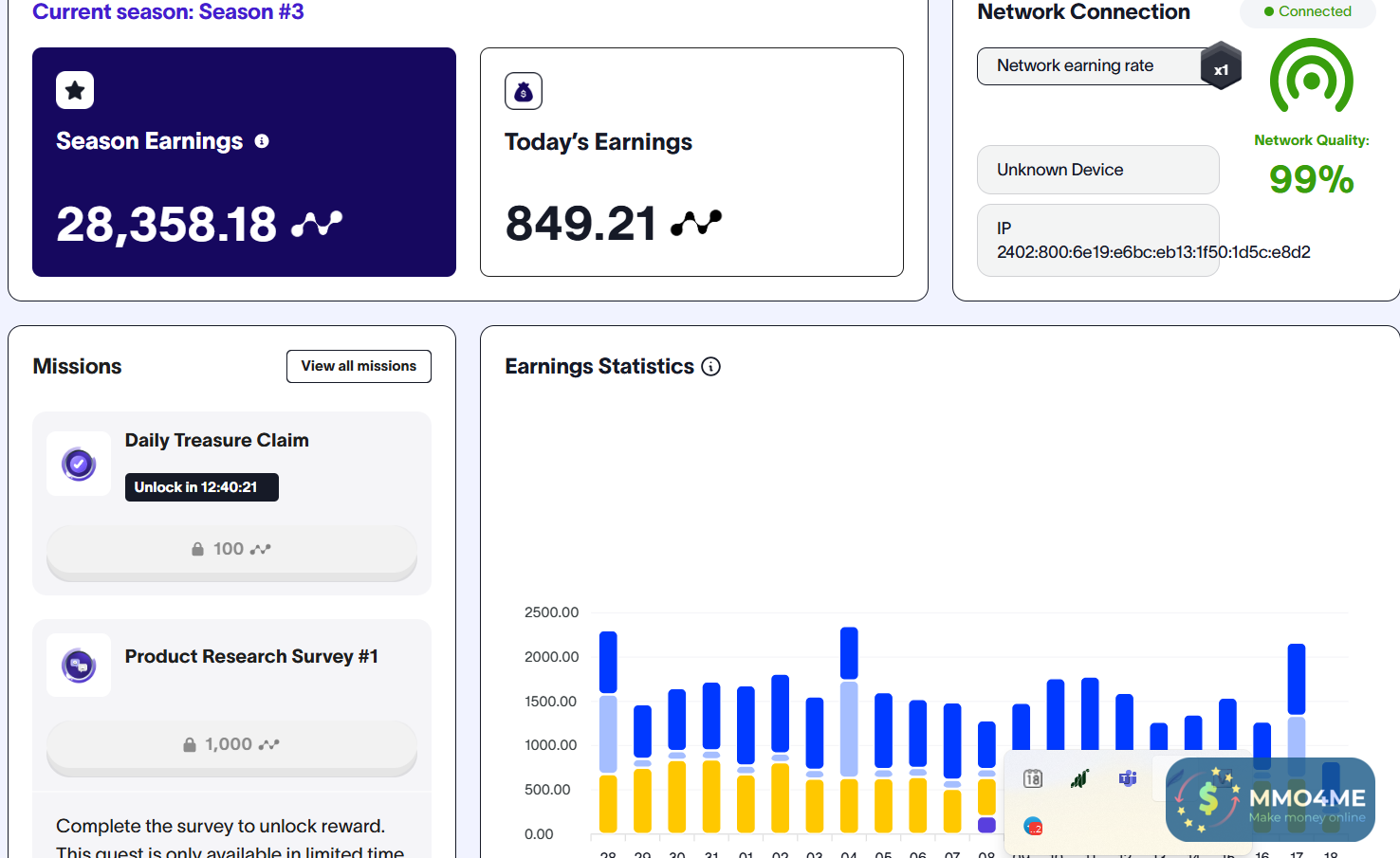Screen dimensions: 1400x858
Task: Click the Missions heading
Action: (x=77, y=367)
